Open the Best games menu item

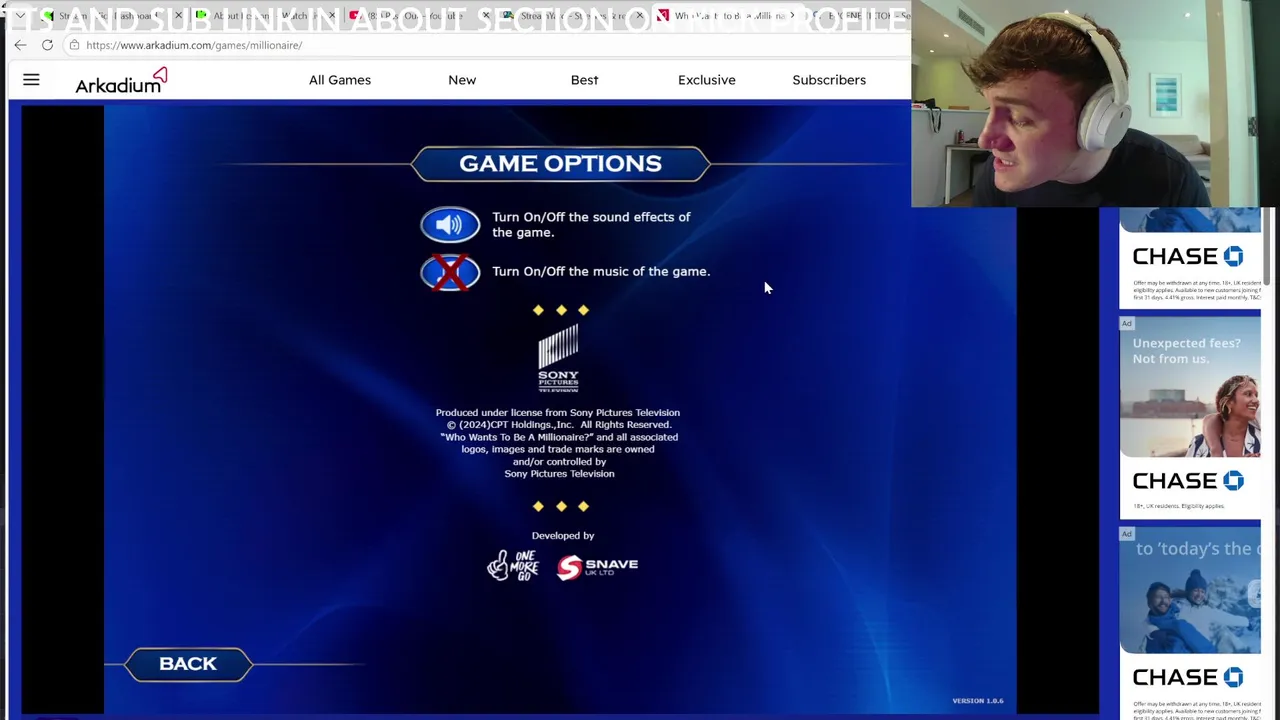(584, 80)
